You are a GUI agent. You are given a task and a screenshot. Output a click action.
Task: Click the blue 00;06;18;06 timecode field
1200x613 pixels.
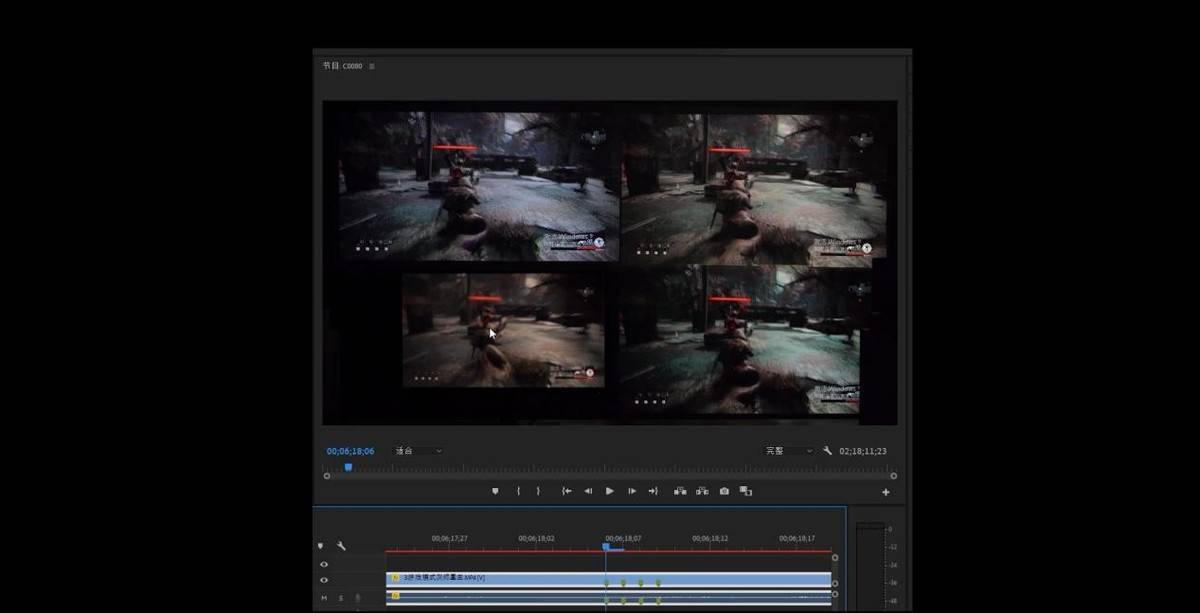350,451
